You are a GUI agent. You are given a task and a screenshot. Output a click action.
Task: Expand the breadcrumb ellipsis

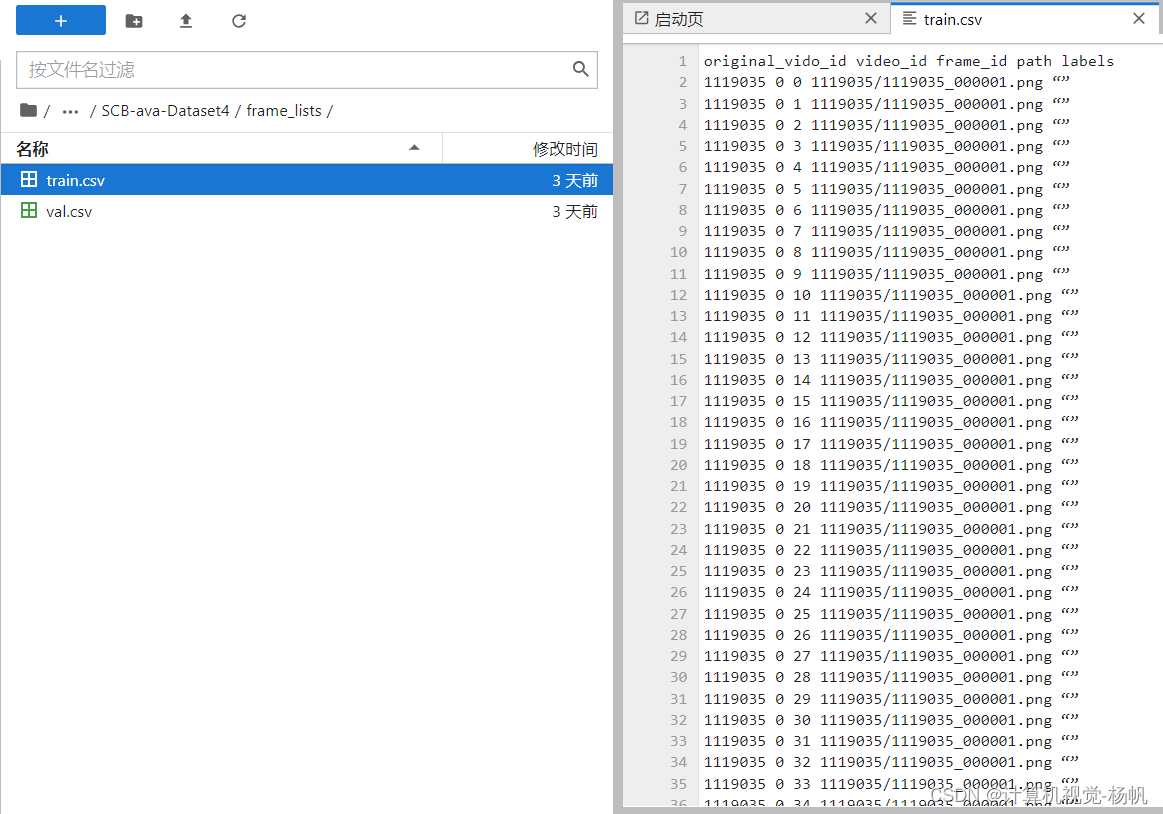pos(70,111)
